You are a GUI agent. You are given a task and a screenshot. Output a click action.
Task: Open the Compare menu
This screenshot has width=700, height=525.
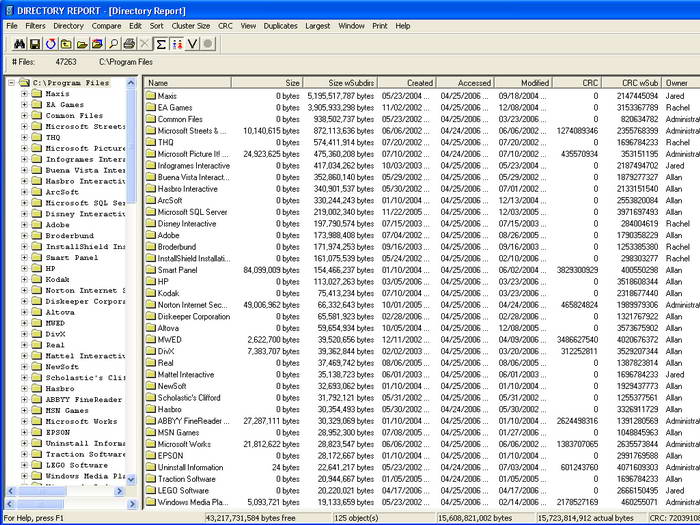(x=106, y=26)
